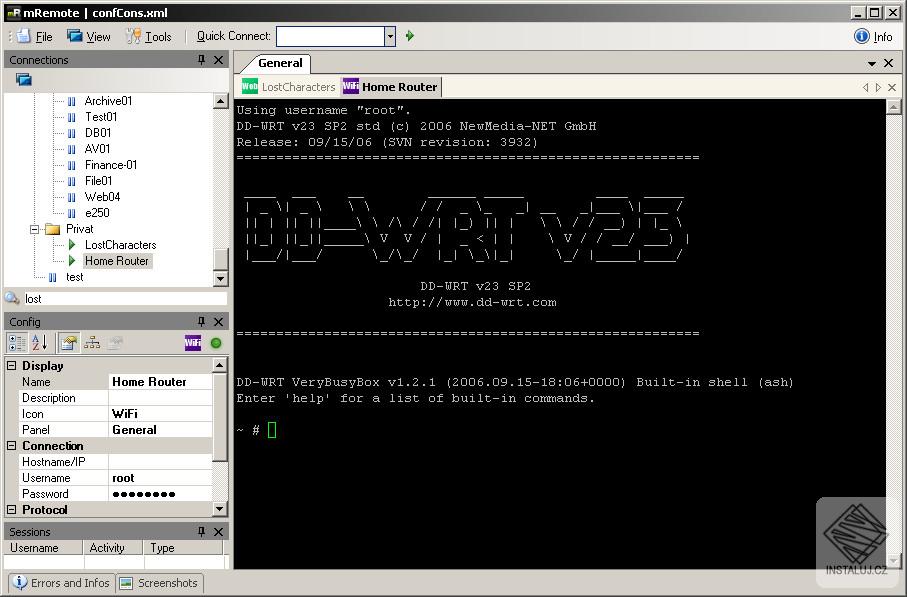Click the empty Description value field

(x=160, y=398)
